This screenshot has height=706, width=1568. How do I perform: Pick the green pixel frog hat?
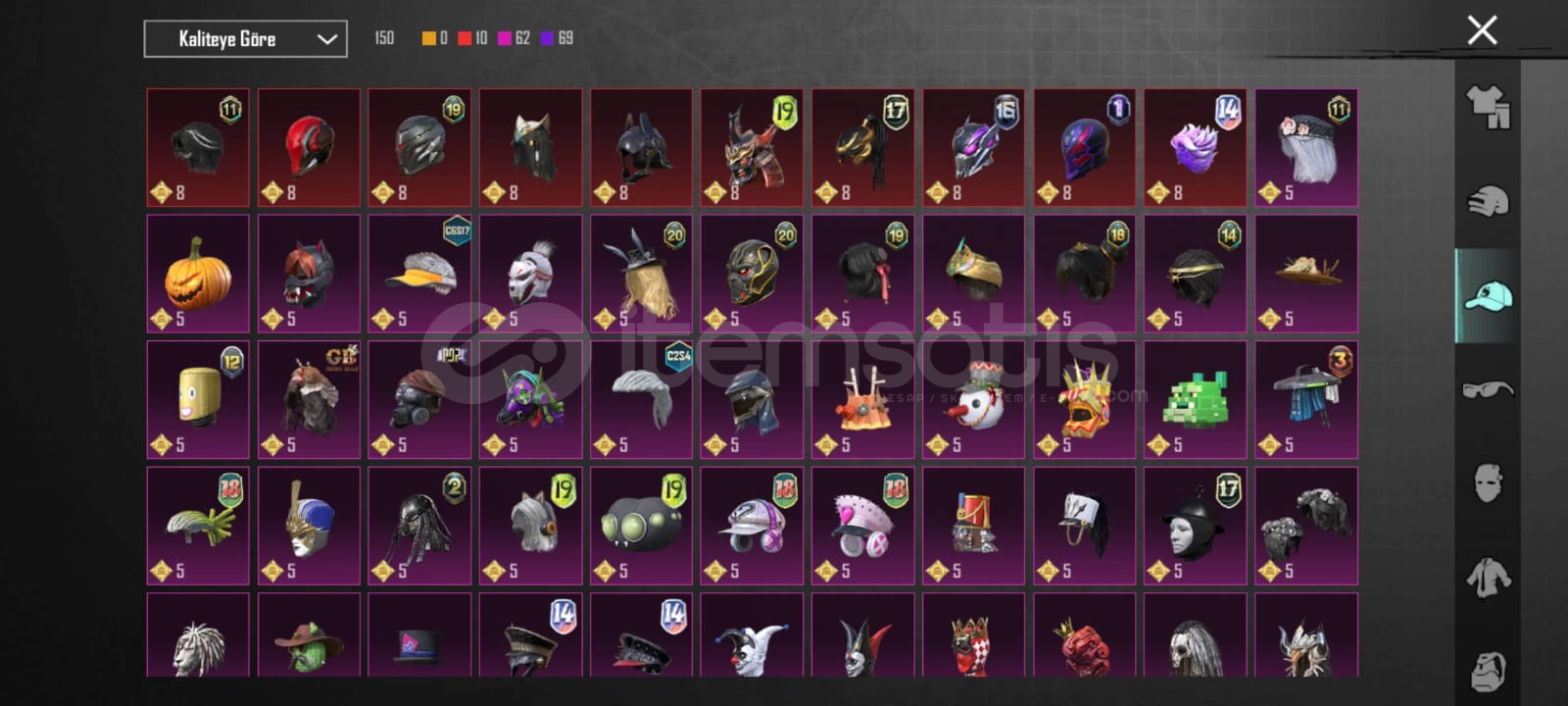click(1195, 399)
